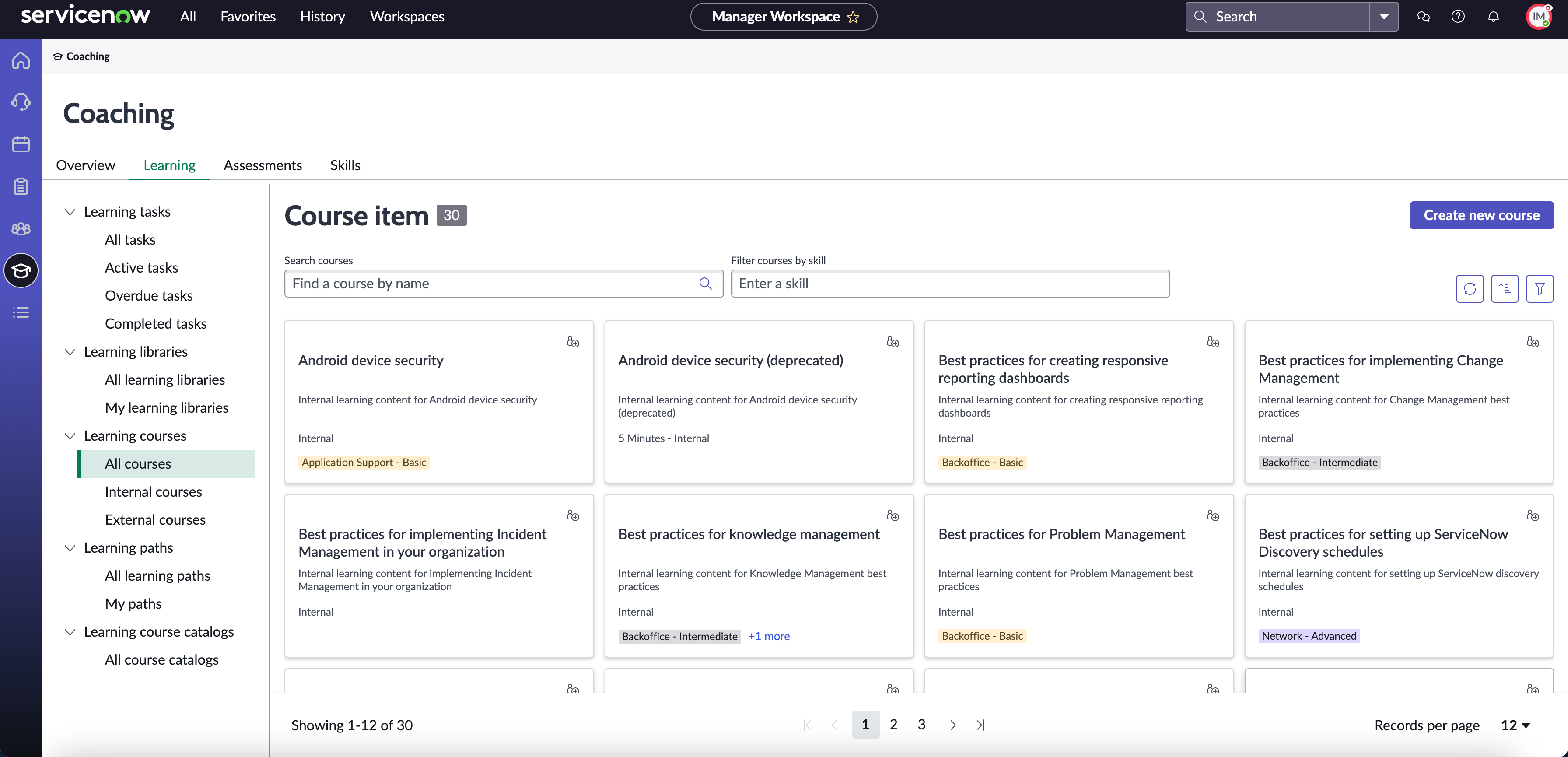This screenshot has width=1568, height=757.
Task: Open the clipboard icon in left sidebar
Action: [21, 186]
